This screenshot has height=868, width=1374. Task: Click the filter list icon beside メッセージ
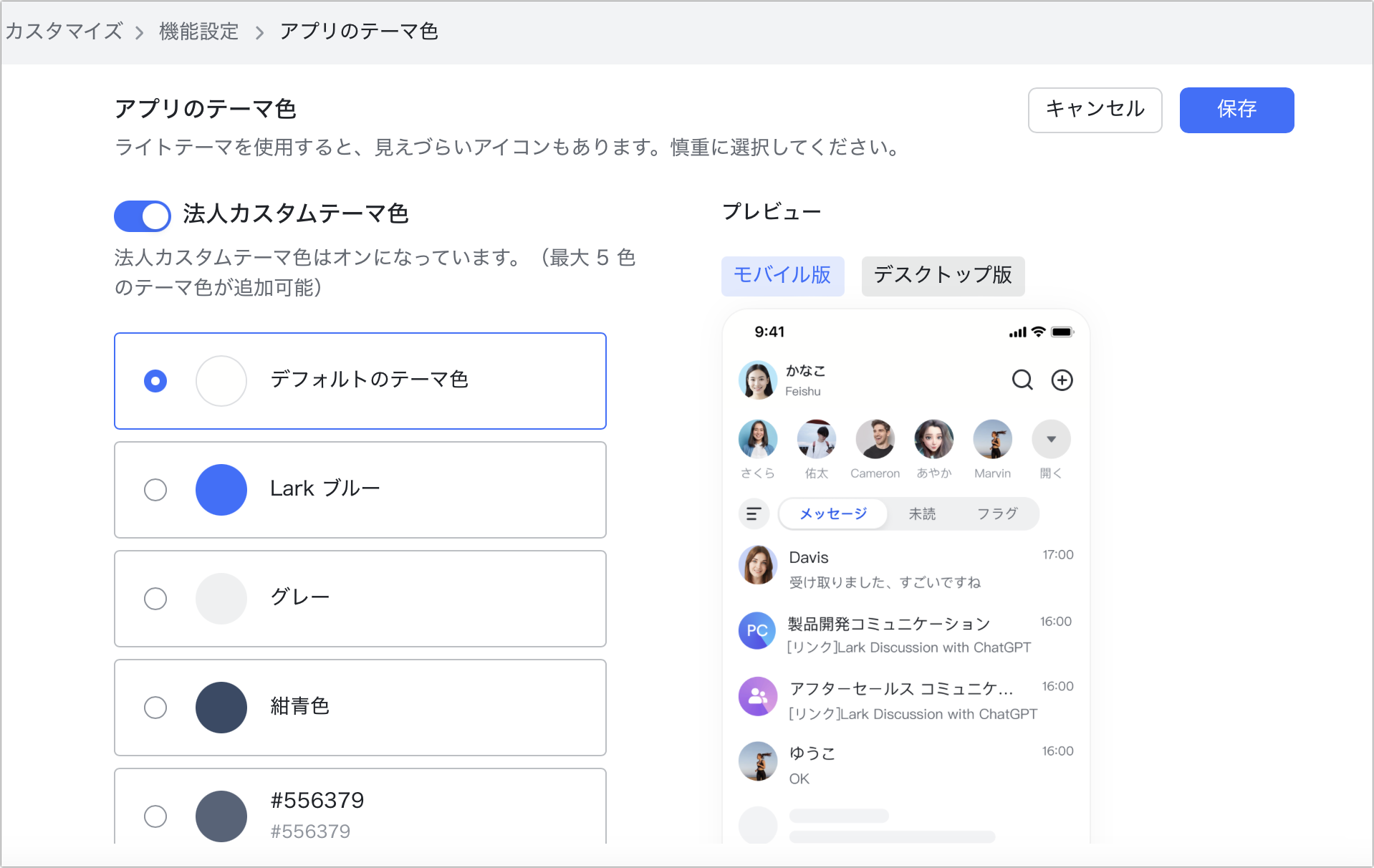[x=754, y=513]
